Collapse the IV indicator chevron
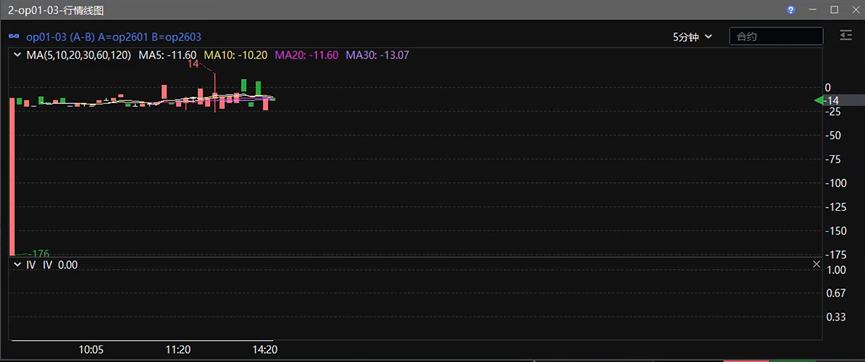This screenshot has width=865, height=362. 17,265
